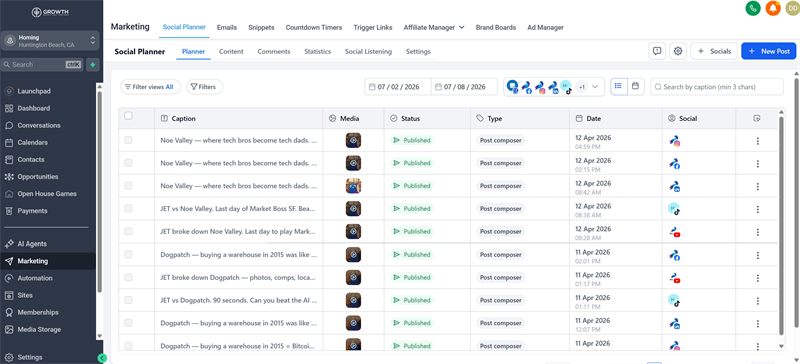
Task: Click the sidebar Search field
Action: (42, 65)
